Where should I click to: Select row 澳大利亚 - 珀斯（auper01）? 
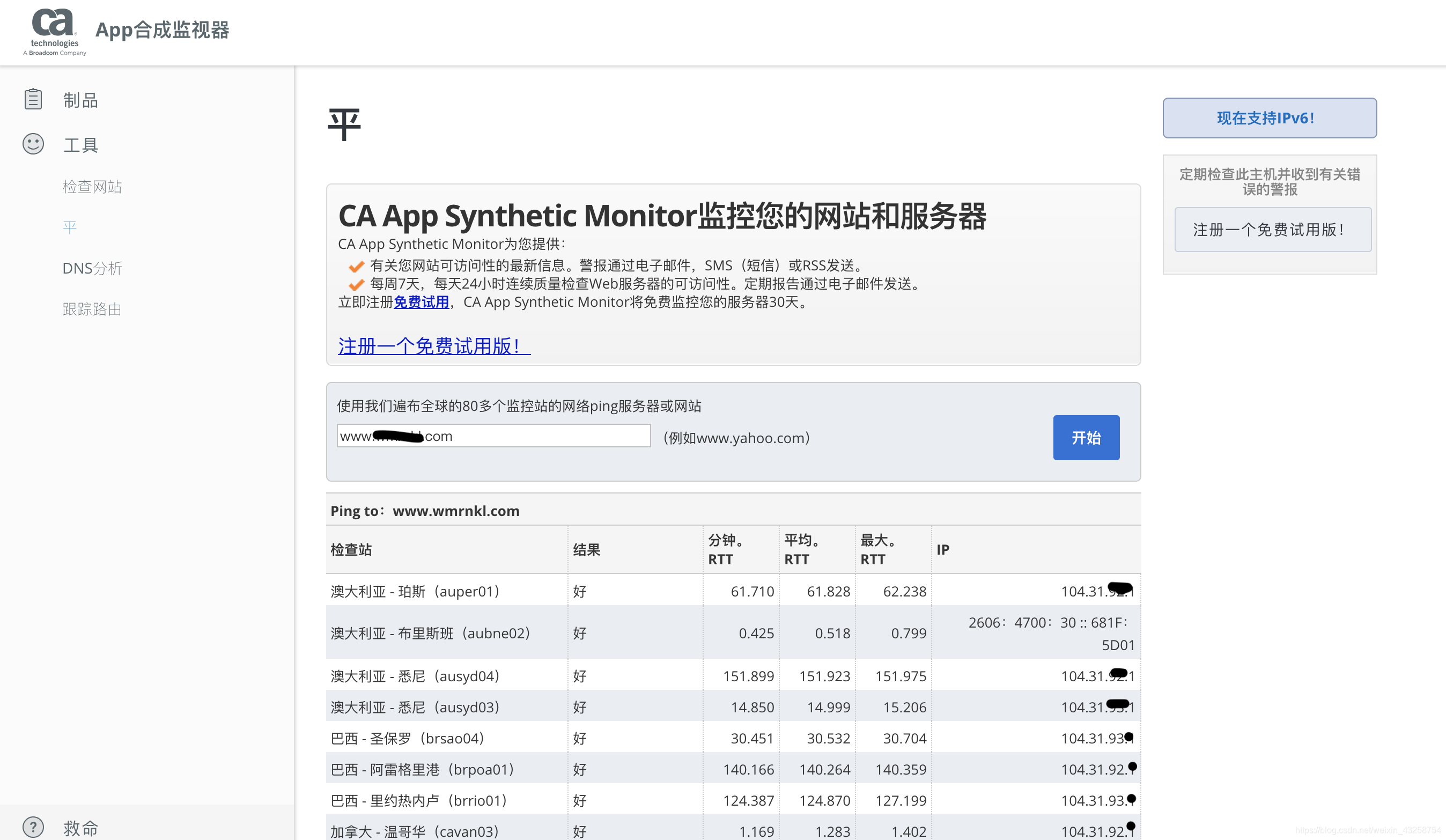tap(733, 591)
